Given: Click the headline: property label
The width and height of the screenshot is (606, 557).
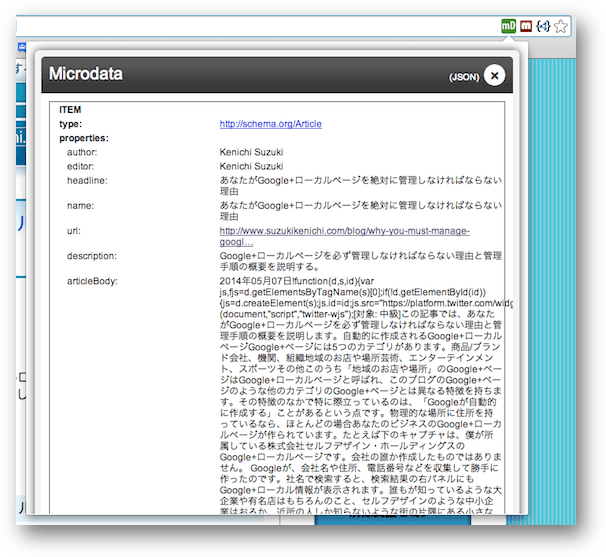Looking at the screenshot, I should [x=87, y=181].
